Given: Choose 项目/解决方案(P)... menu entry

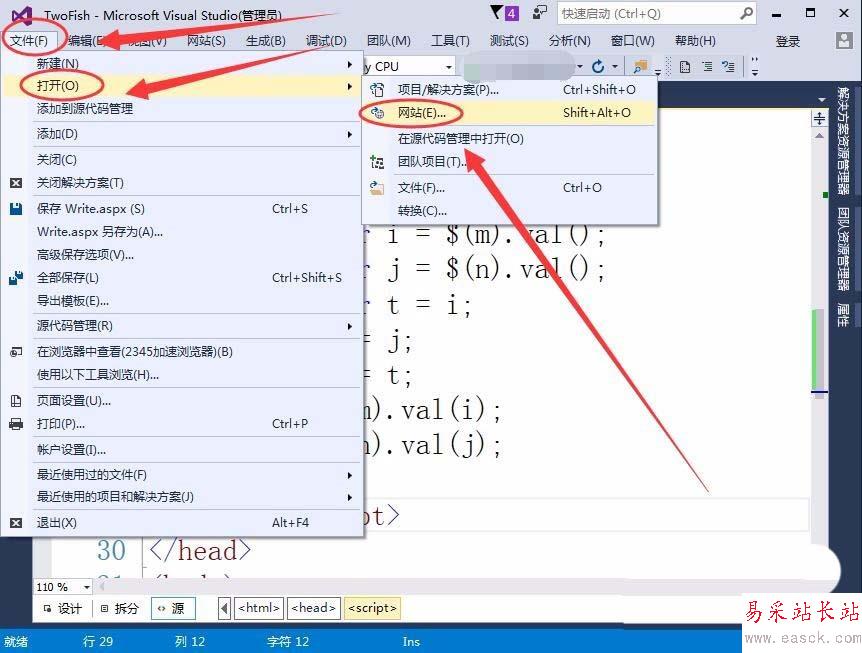Looking at the screenshot, I should point(509,90).
